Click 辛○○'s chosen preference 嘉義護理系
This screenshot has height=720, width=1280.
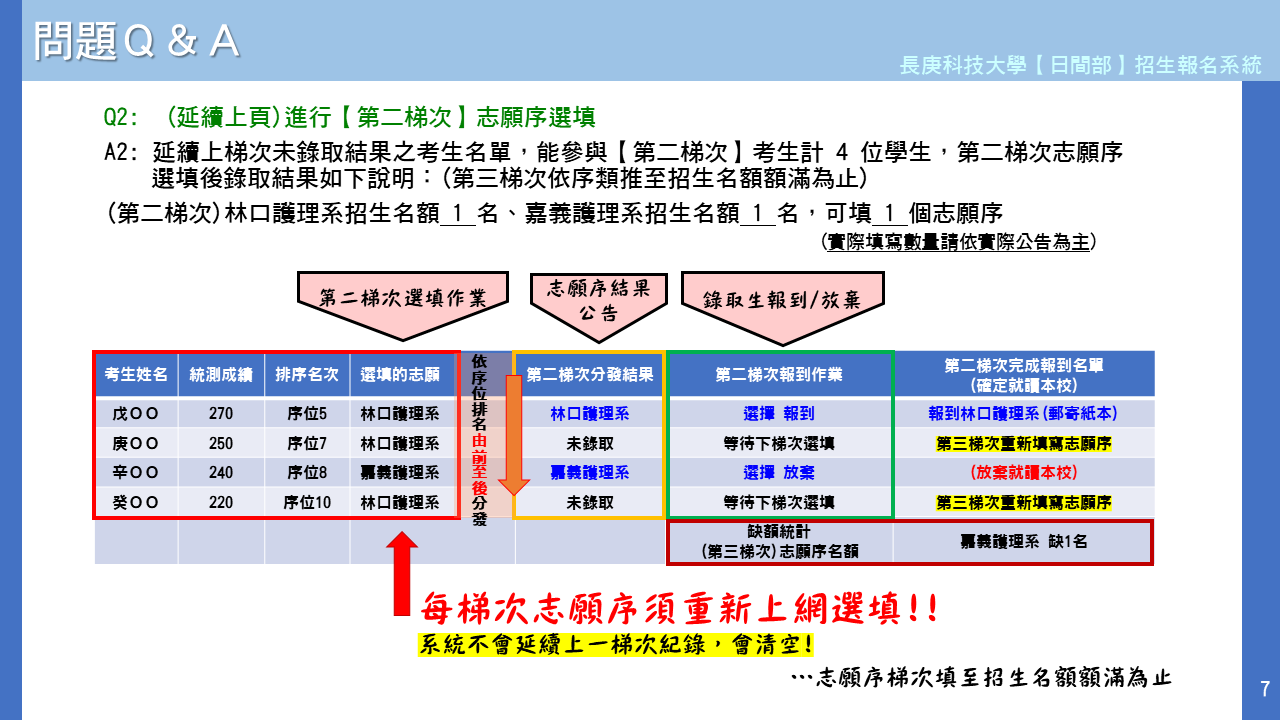pyautogui.click(x=400, y=472)
